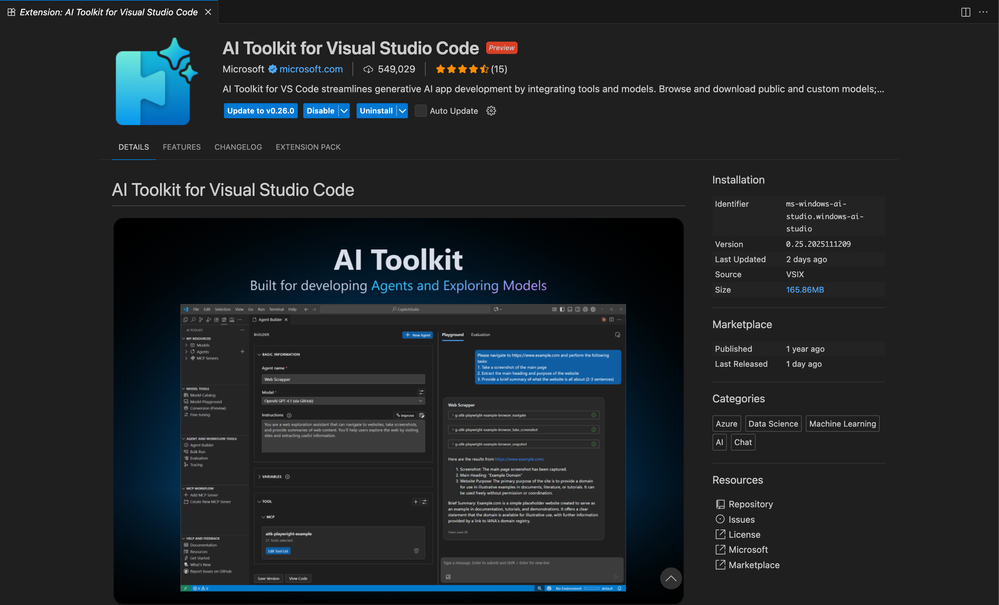
Task: Switch to the Features tab
Action: (x=182, y=147)
